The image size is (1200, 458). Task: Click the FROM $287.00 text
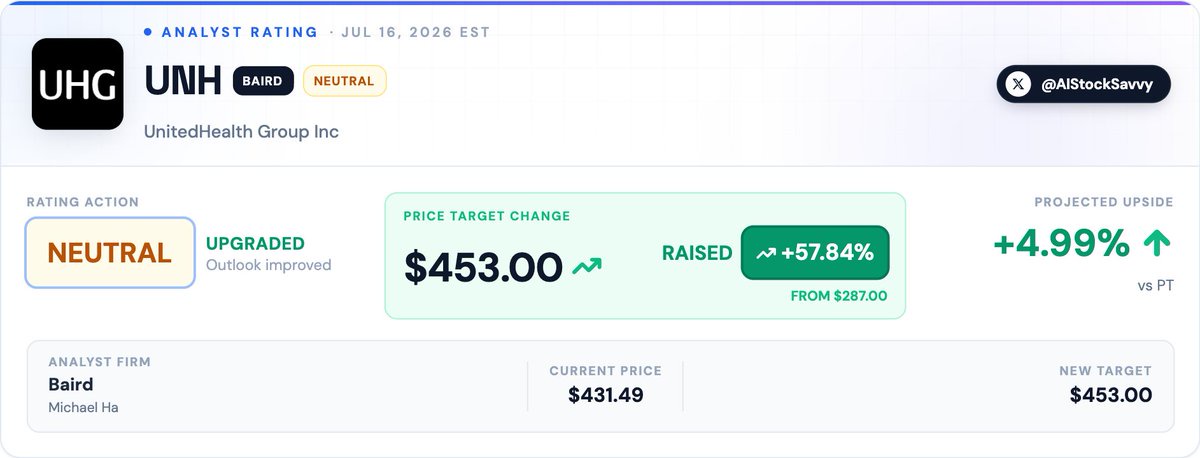click(x=839, y=297)
